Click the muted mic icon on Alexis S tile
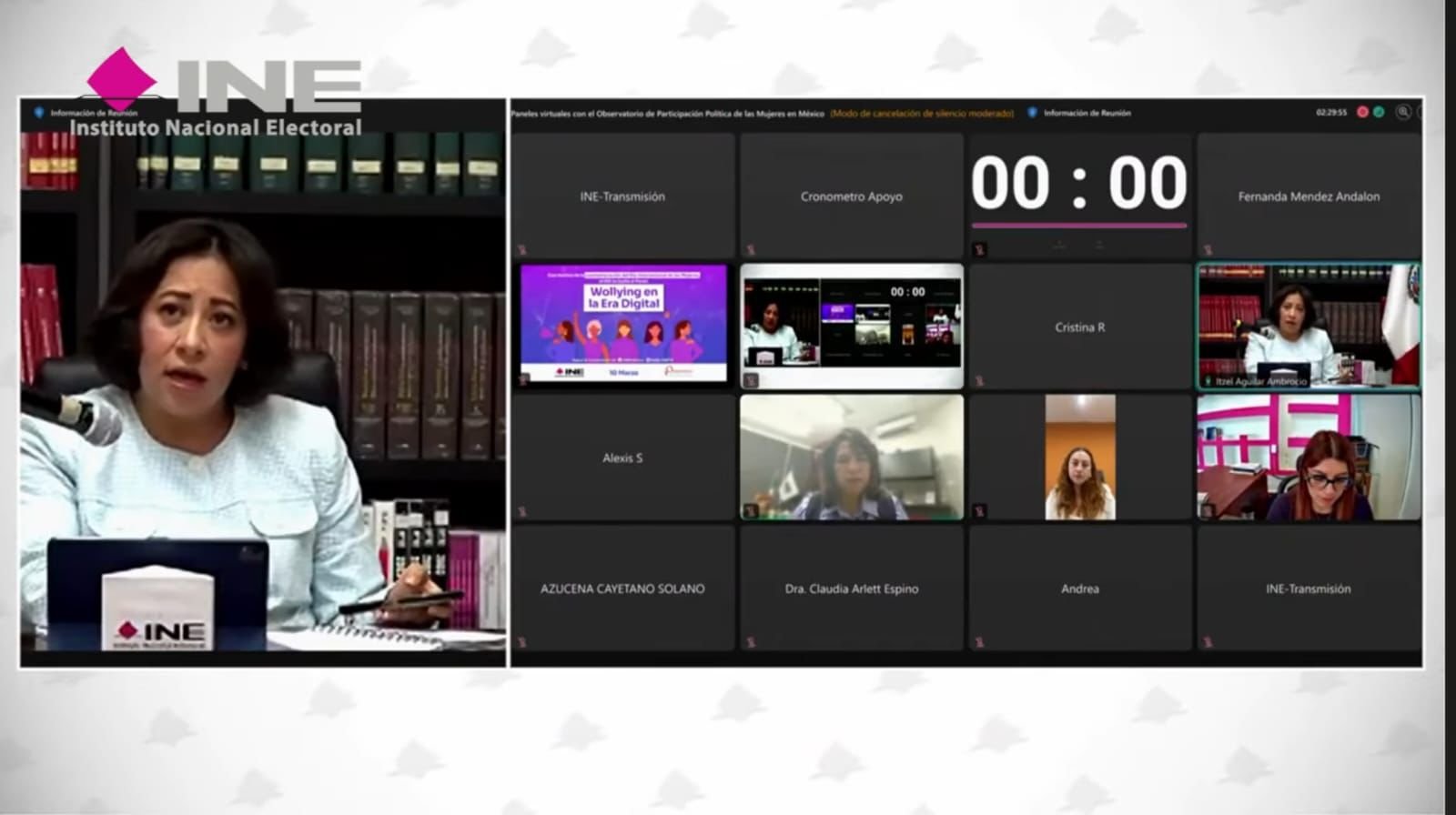1456x815 pixels. pos(521,511)
